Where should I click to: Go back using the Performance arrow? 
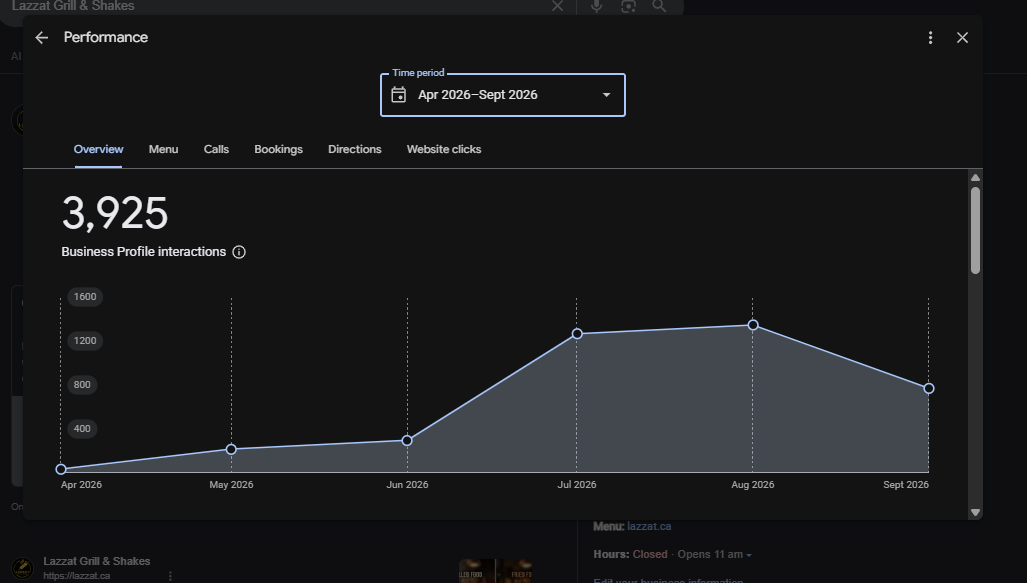pos(41,38)
